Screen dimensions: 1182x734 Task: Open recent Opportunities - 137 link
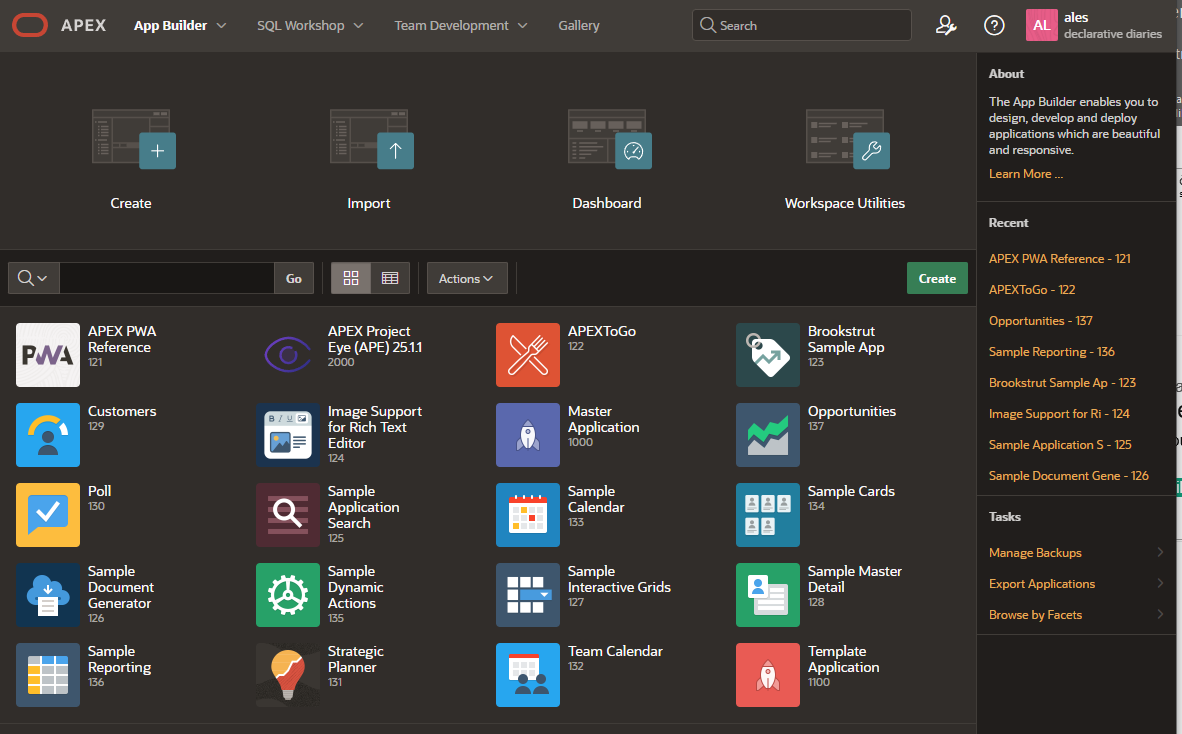[1040, 320]
